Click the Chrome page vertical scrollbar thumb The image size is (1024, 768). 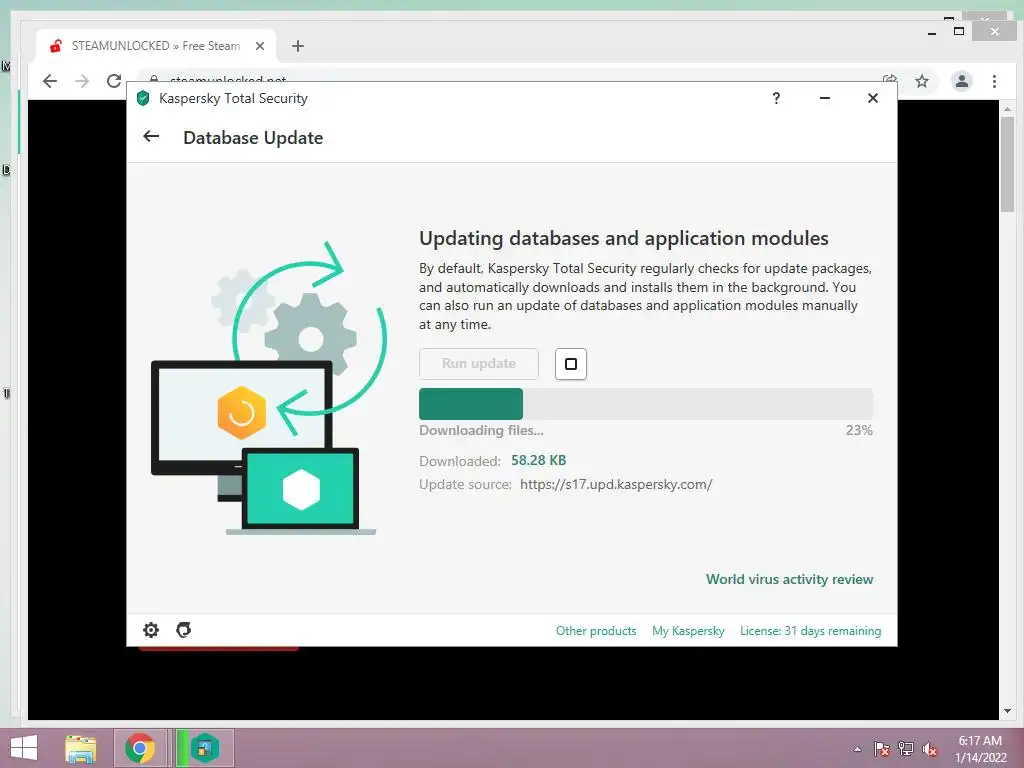point(1007,165)
